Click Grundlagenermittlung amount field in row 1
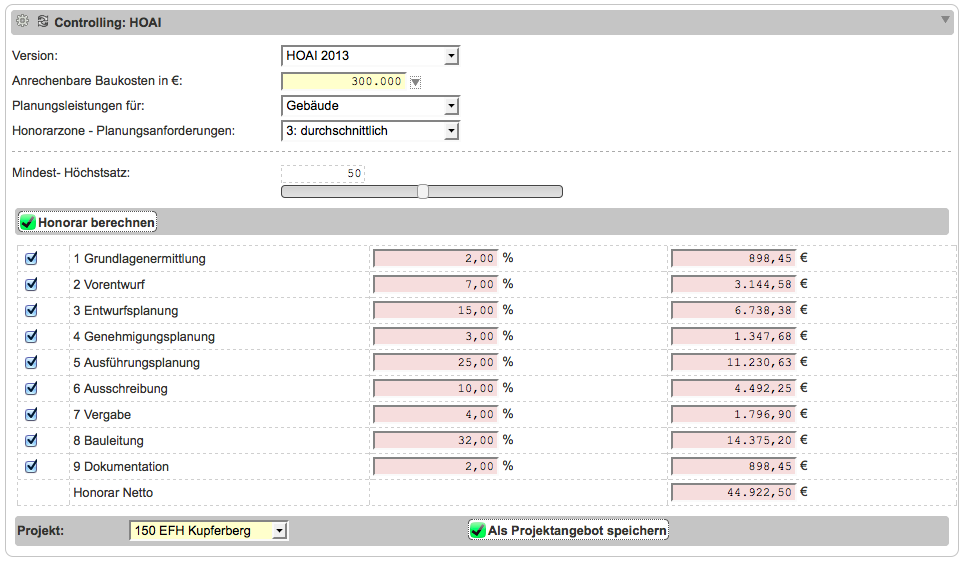968x565 pixels. tap(733, 258)
